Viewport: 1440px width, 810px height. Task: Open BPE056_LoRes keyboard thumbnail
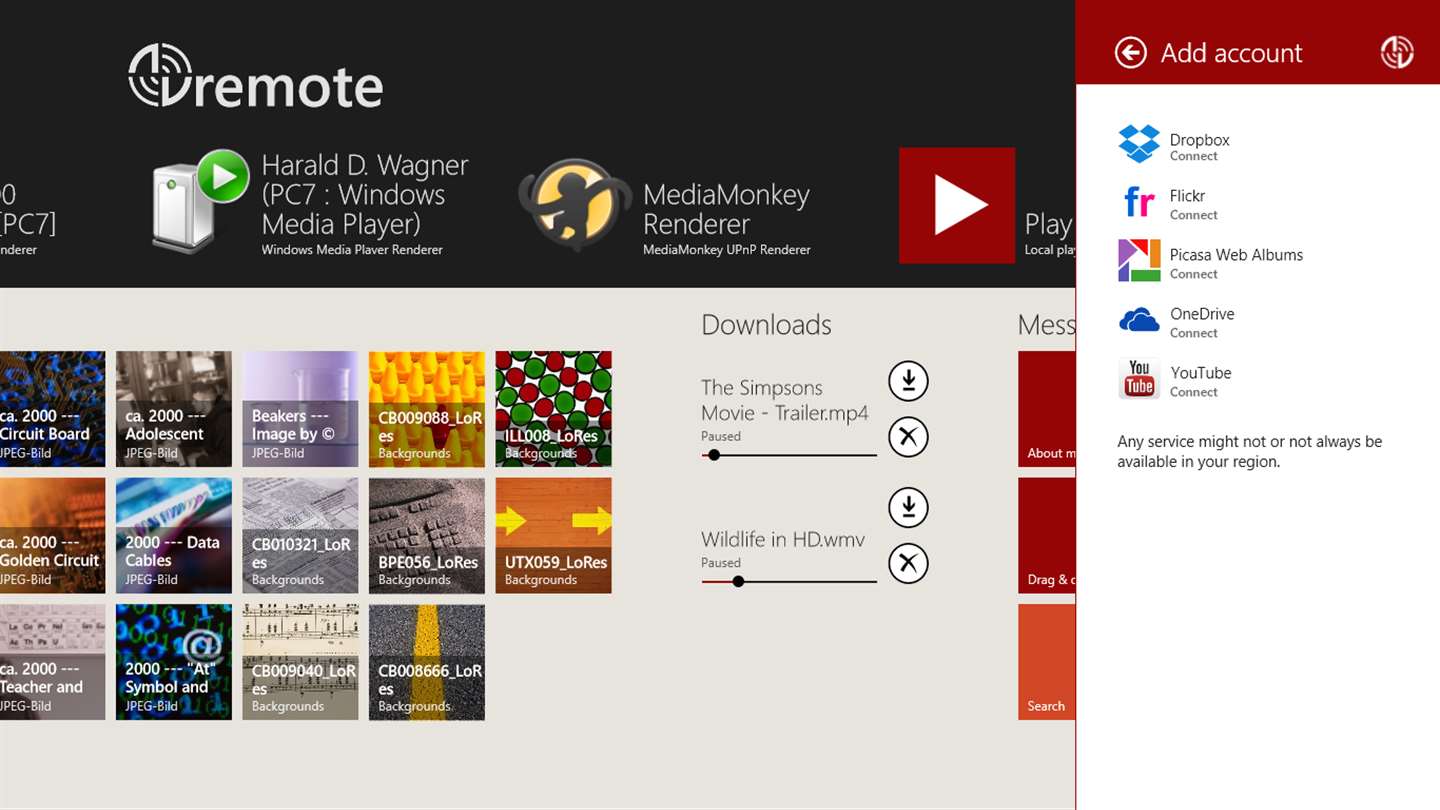(x=427, y=535)
